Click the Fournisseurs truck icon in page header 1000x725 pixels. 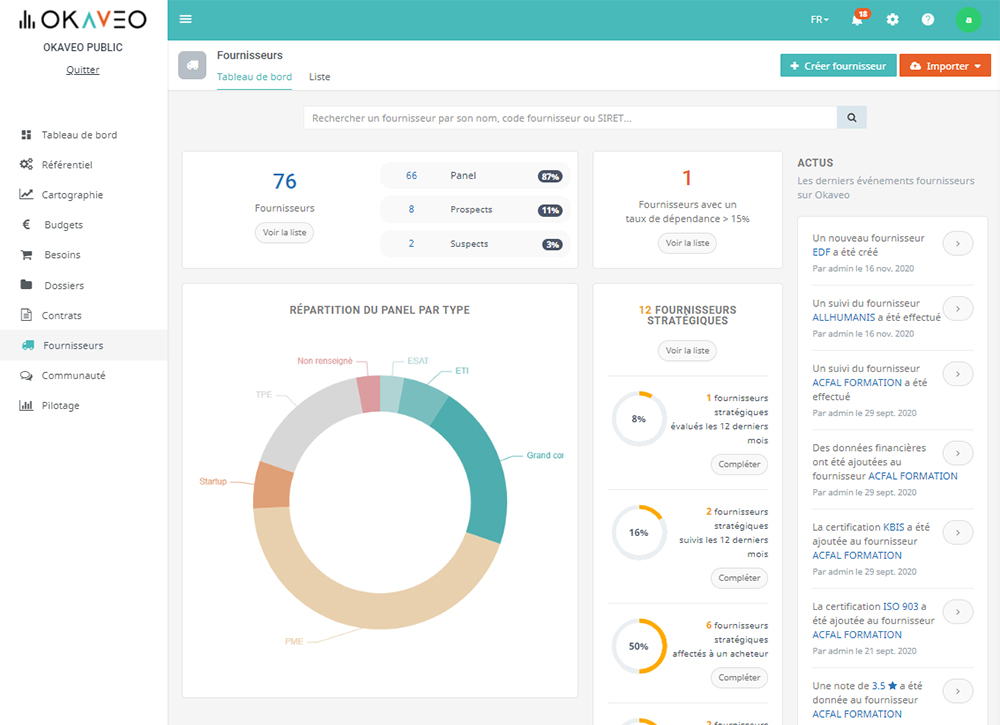click(x=192, y=66)
